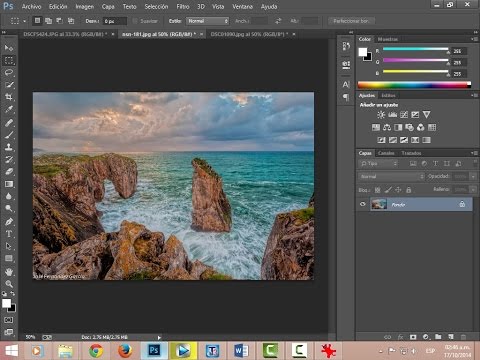The height and width of the screenshot is (360, 480).
Task: Select the Spot Healing Brush tool
Action: click(9, 122)
